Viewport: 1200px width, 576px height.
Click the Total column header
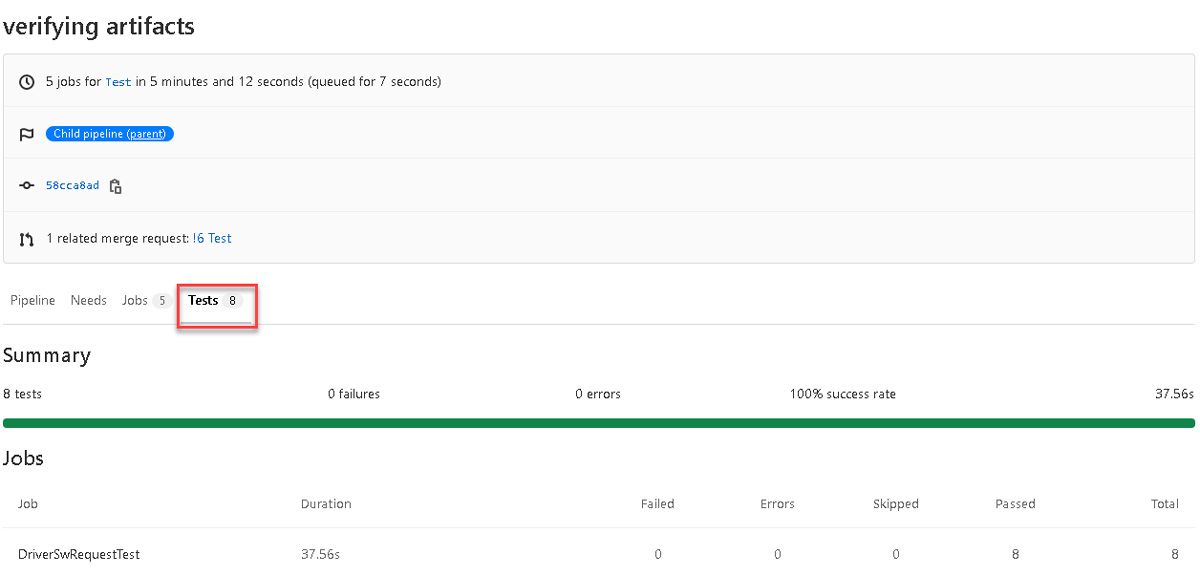1164,504
